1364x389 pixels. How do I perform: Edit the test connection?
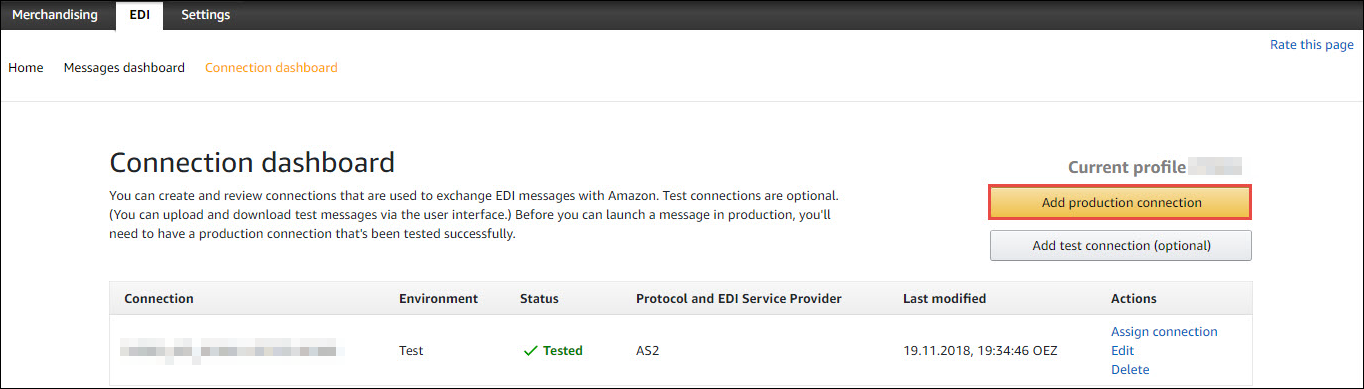(1122, 351)
